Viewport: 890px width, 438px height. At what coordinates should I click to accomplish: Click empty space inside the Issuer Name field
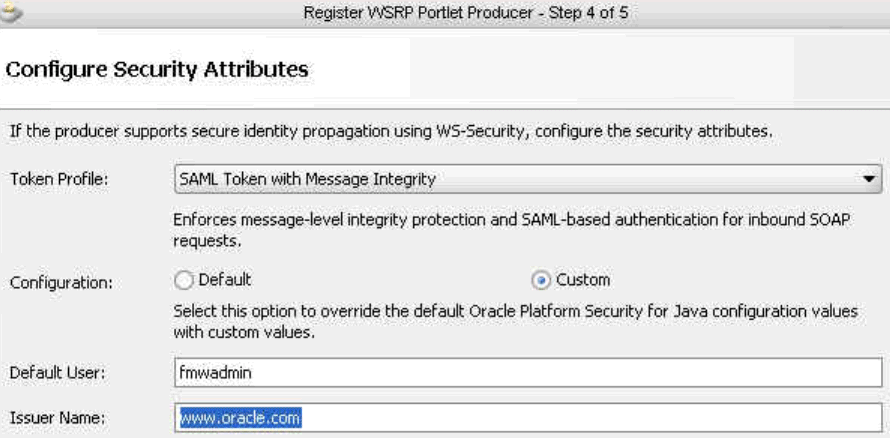[x=590, y=418]
